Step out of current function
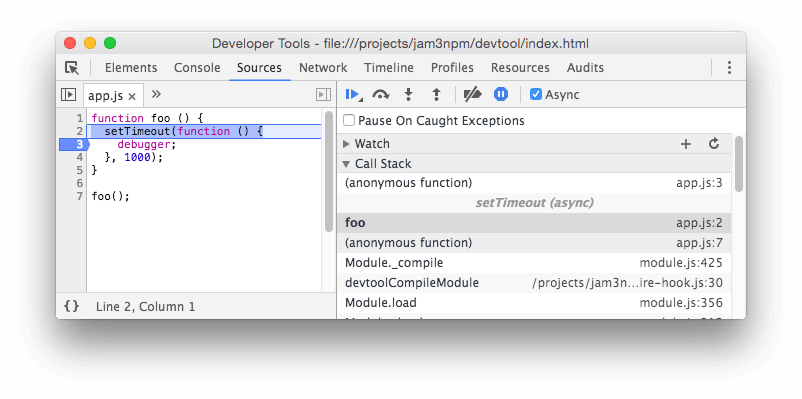Image resolution: width=802 pixels, height=399 pixels. [x=436, y=95]
